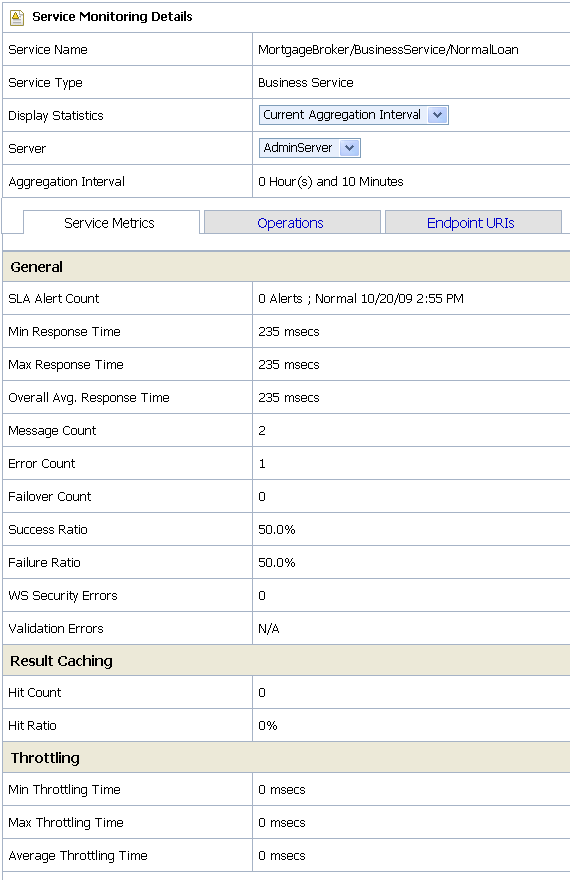Click the SLA Alert Count value
Viewport: 570px width, 880px height.
361,299
